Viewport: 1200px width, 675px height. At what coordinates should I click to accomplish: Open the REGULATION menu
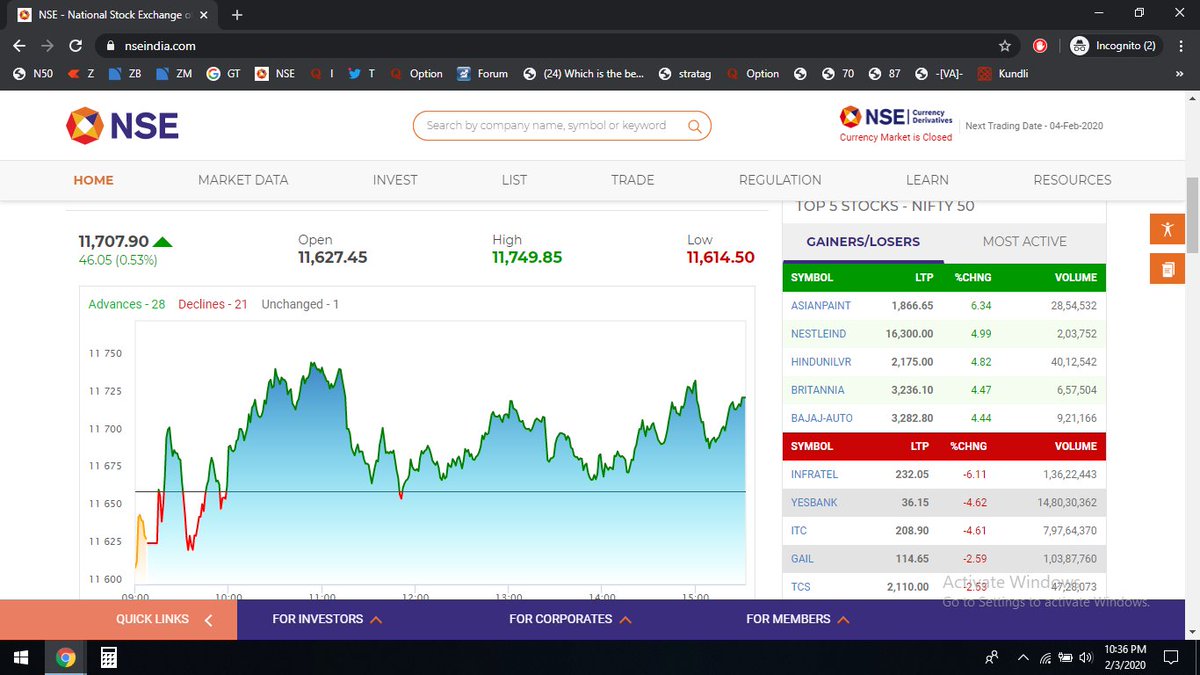[780, 180]
